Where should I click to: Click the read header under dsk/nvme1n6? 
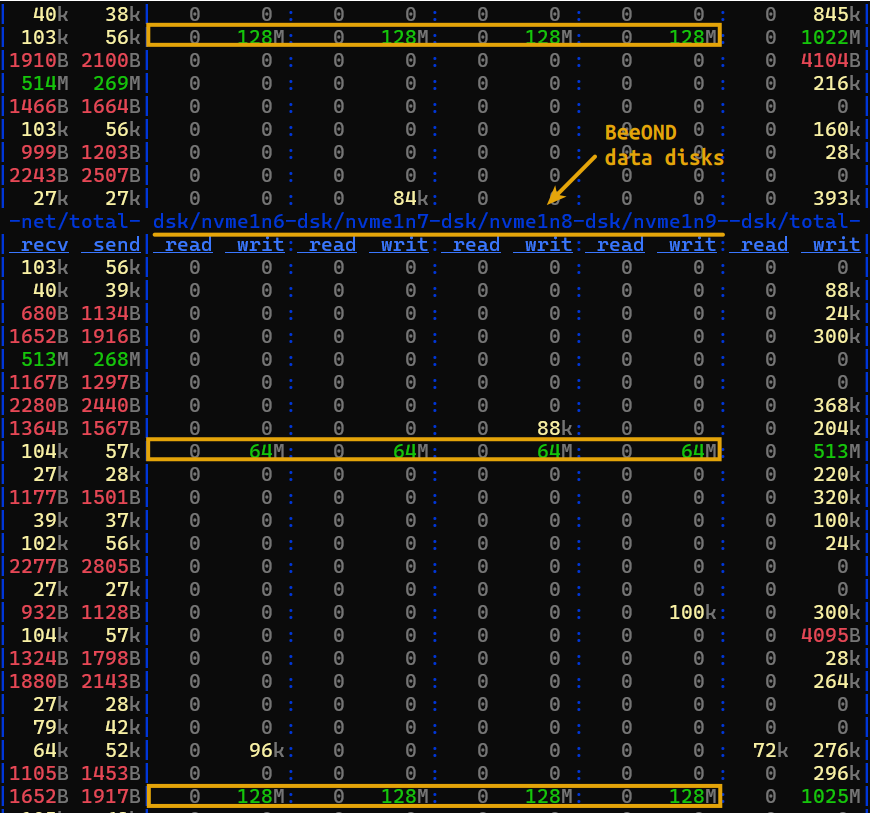tap(183, 245)
